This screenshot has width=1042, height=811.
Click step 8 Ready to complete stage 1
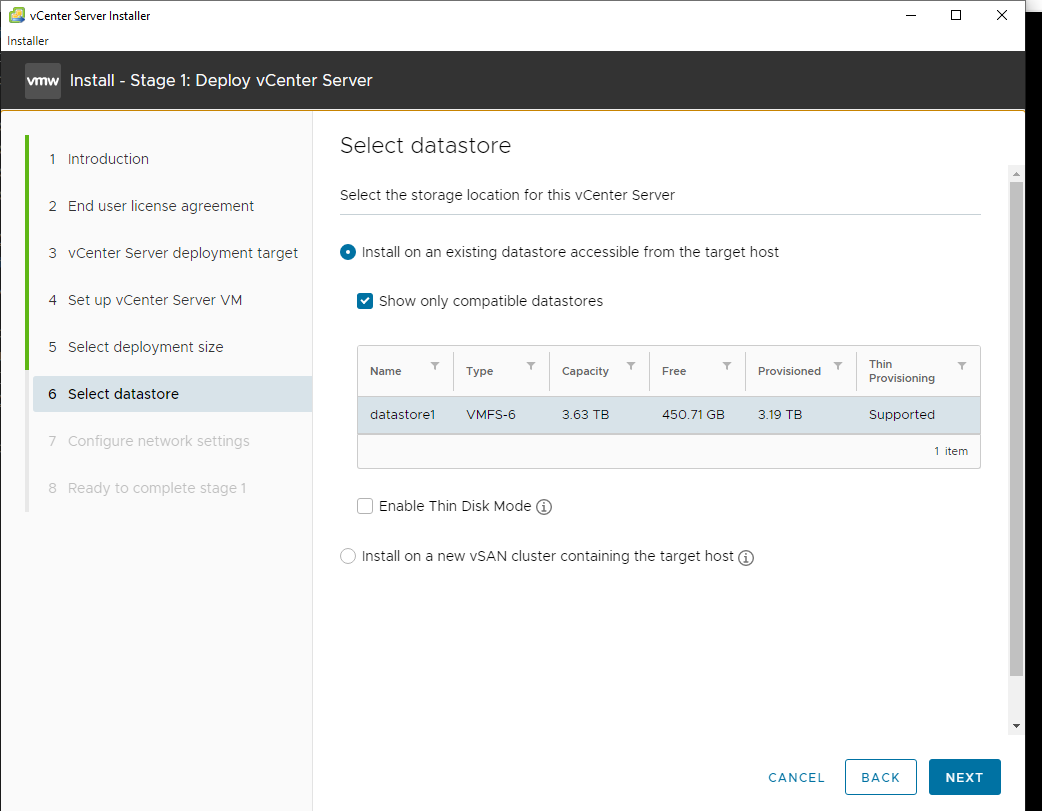pyautogui.click(x=157, y=489)
